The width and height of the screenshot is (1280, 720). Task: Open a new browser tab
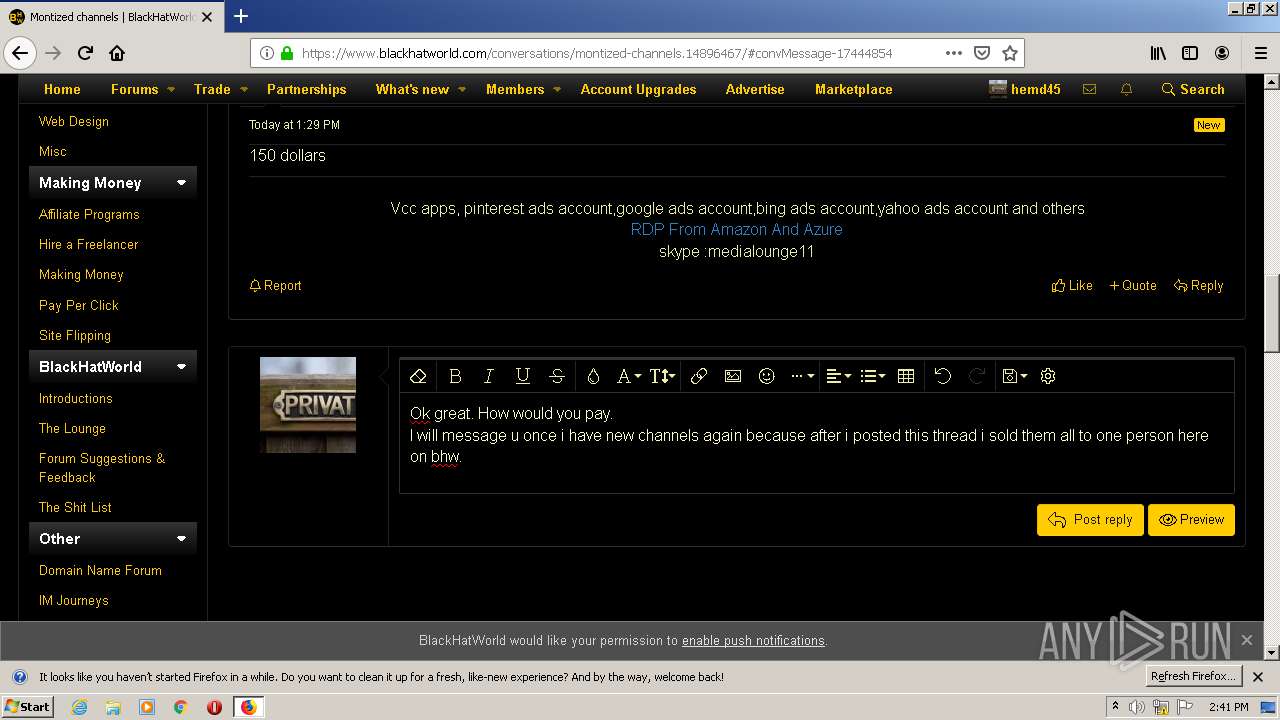(x=241, y=16)
